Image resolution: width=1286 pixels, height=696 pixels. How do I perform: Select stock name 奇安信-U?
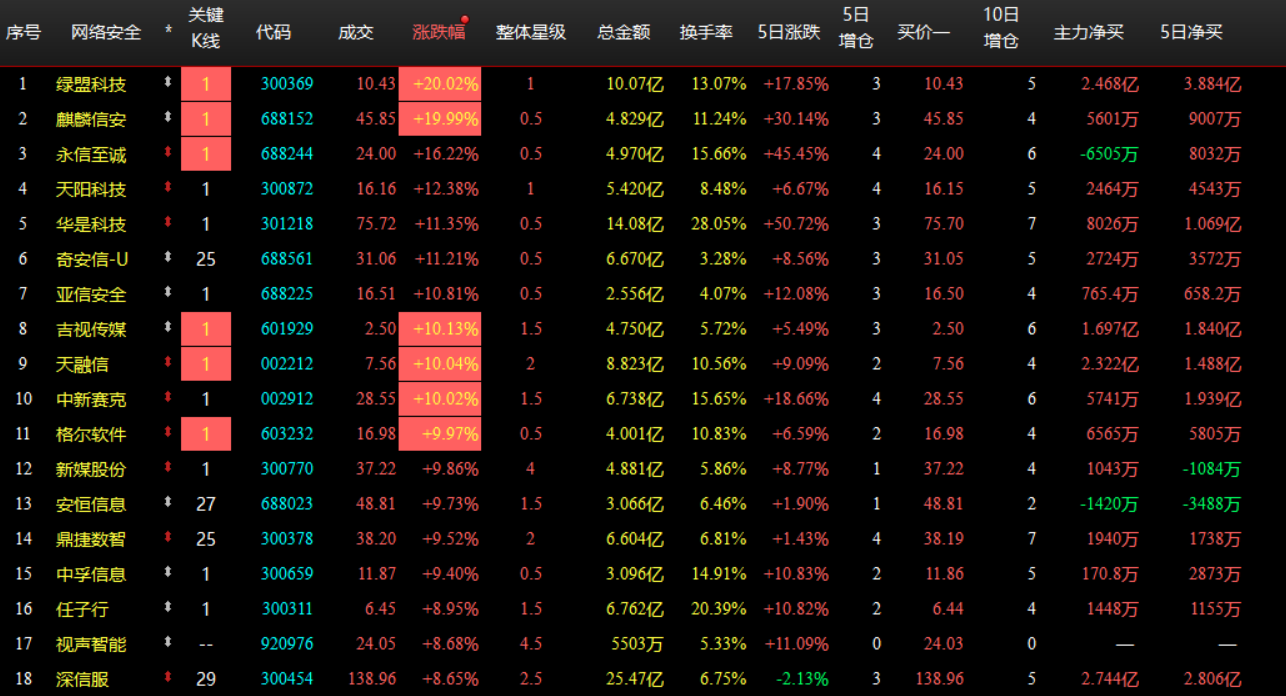[92, 260]
